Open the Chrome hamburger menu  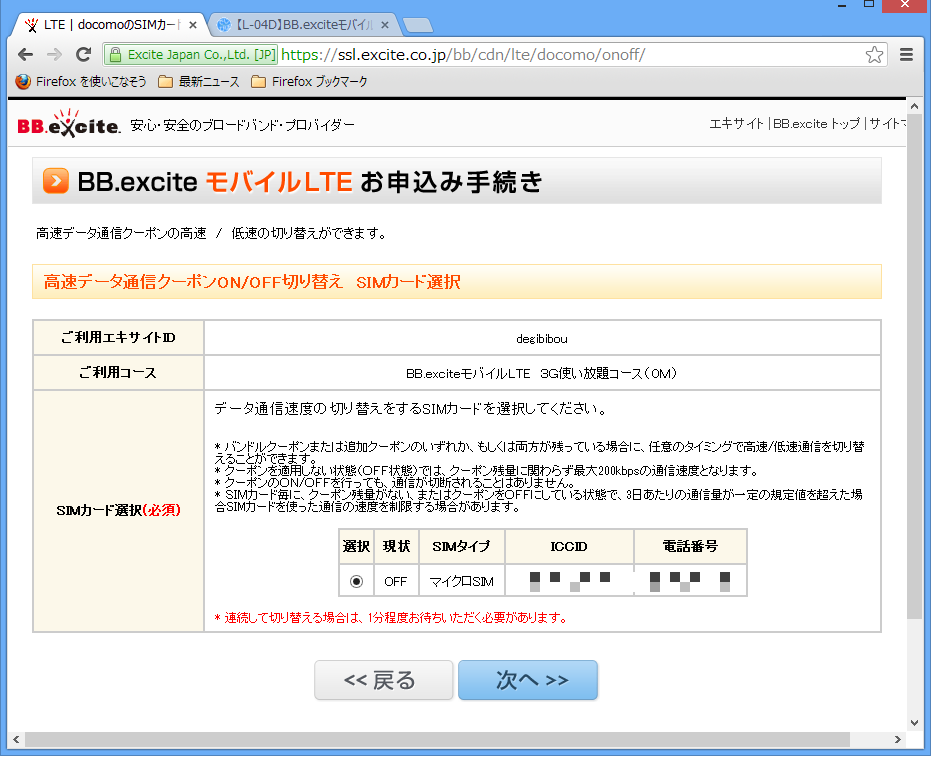click(906, 55)
